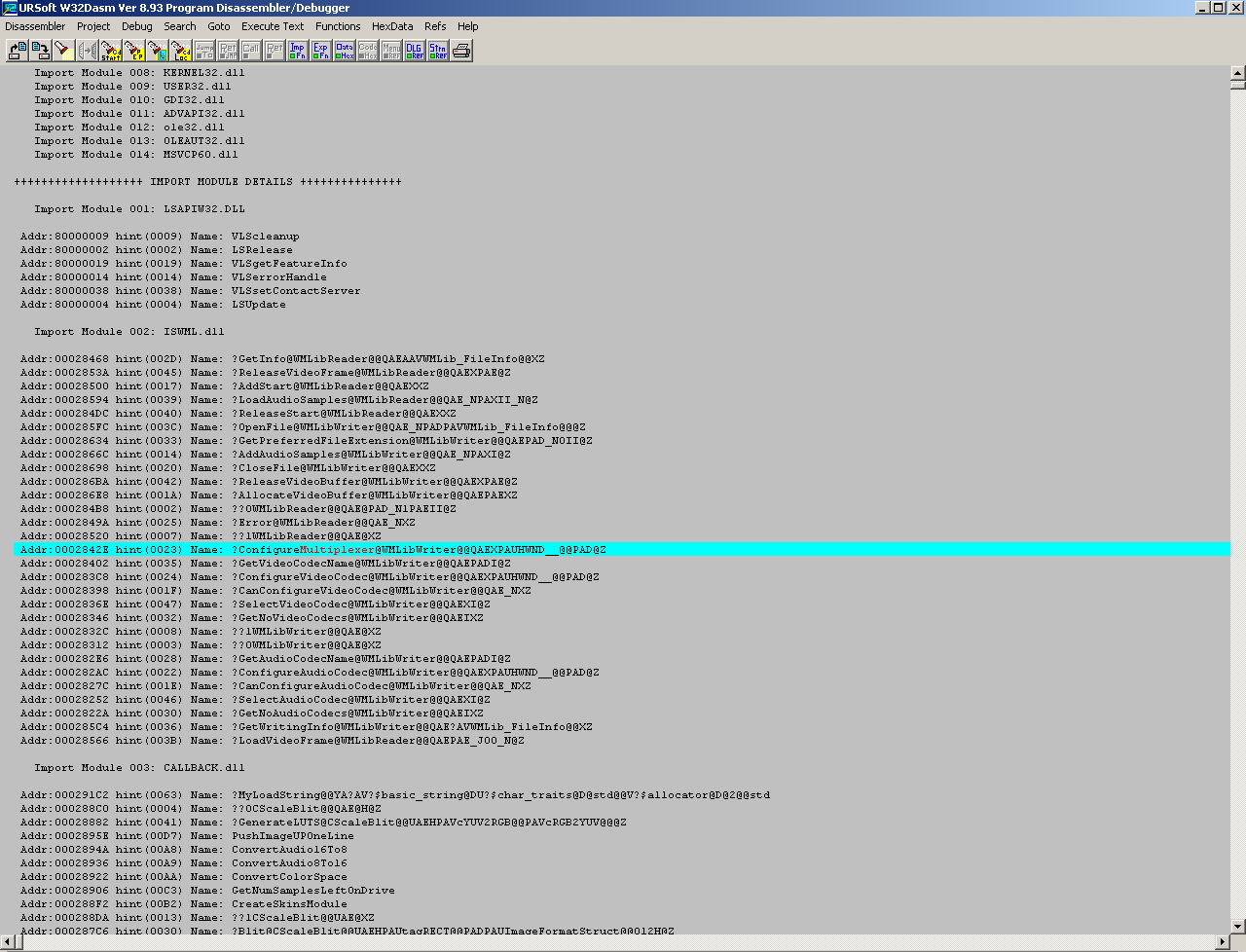Select the ConvertAudio16To8 import line
Image resolution: width=1246 pixels, height=952 pixels.
click(184, 850)
